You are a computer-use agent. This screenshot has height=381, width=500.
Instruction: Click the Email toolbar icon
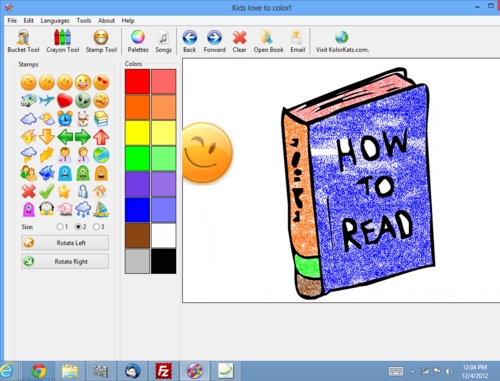(x=297, y=41)
